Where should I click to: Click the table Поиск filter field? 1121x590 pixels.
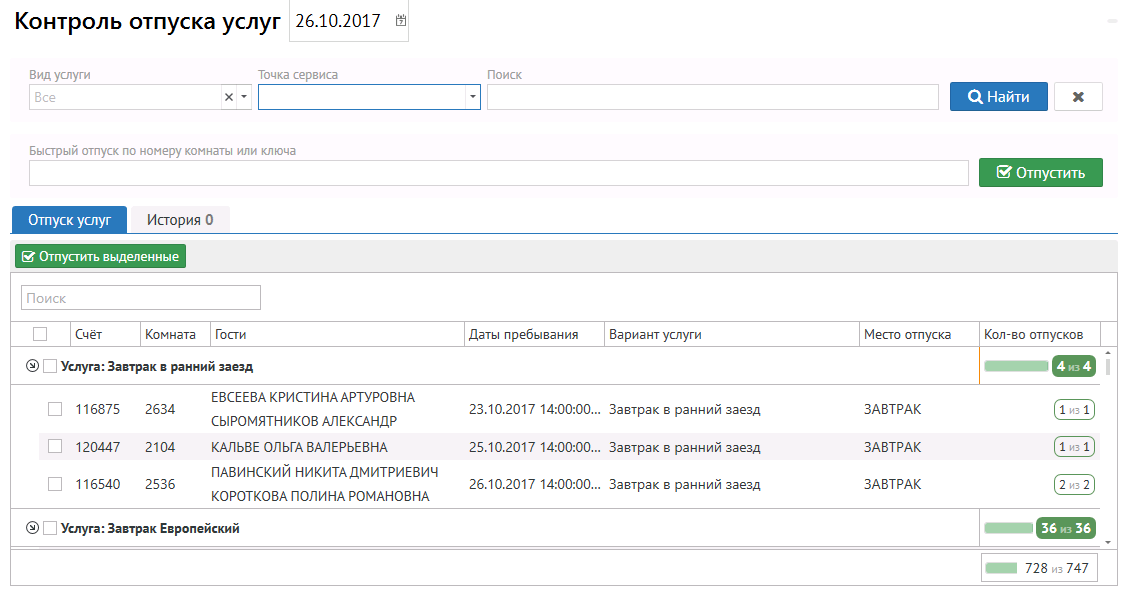[141, 298]
